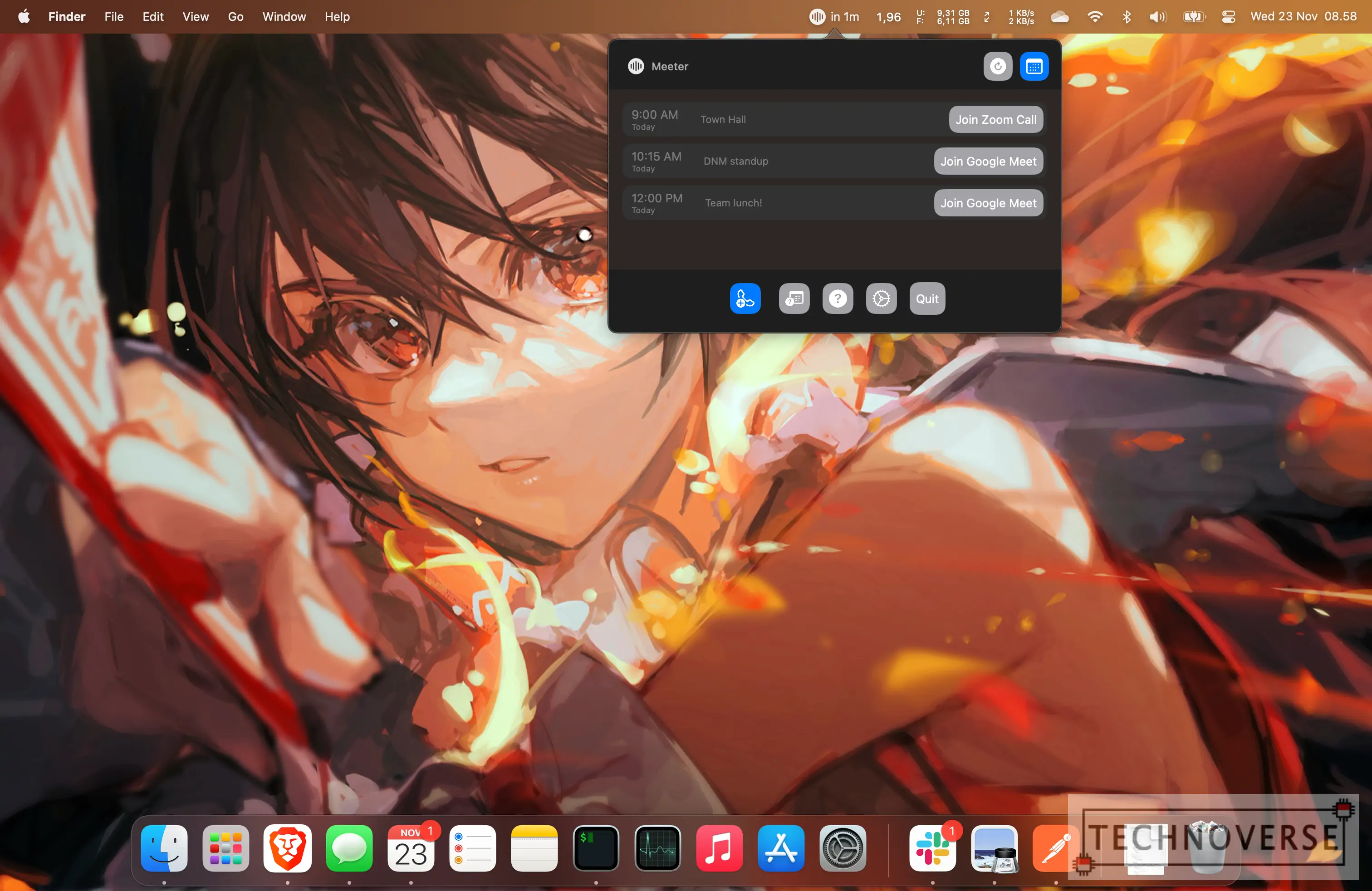Viewport: 1372px width, 891px height.
Task: Click the Go menu in menu bar
Action: click(234, 16)
